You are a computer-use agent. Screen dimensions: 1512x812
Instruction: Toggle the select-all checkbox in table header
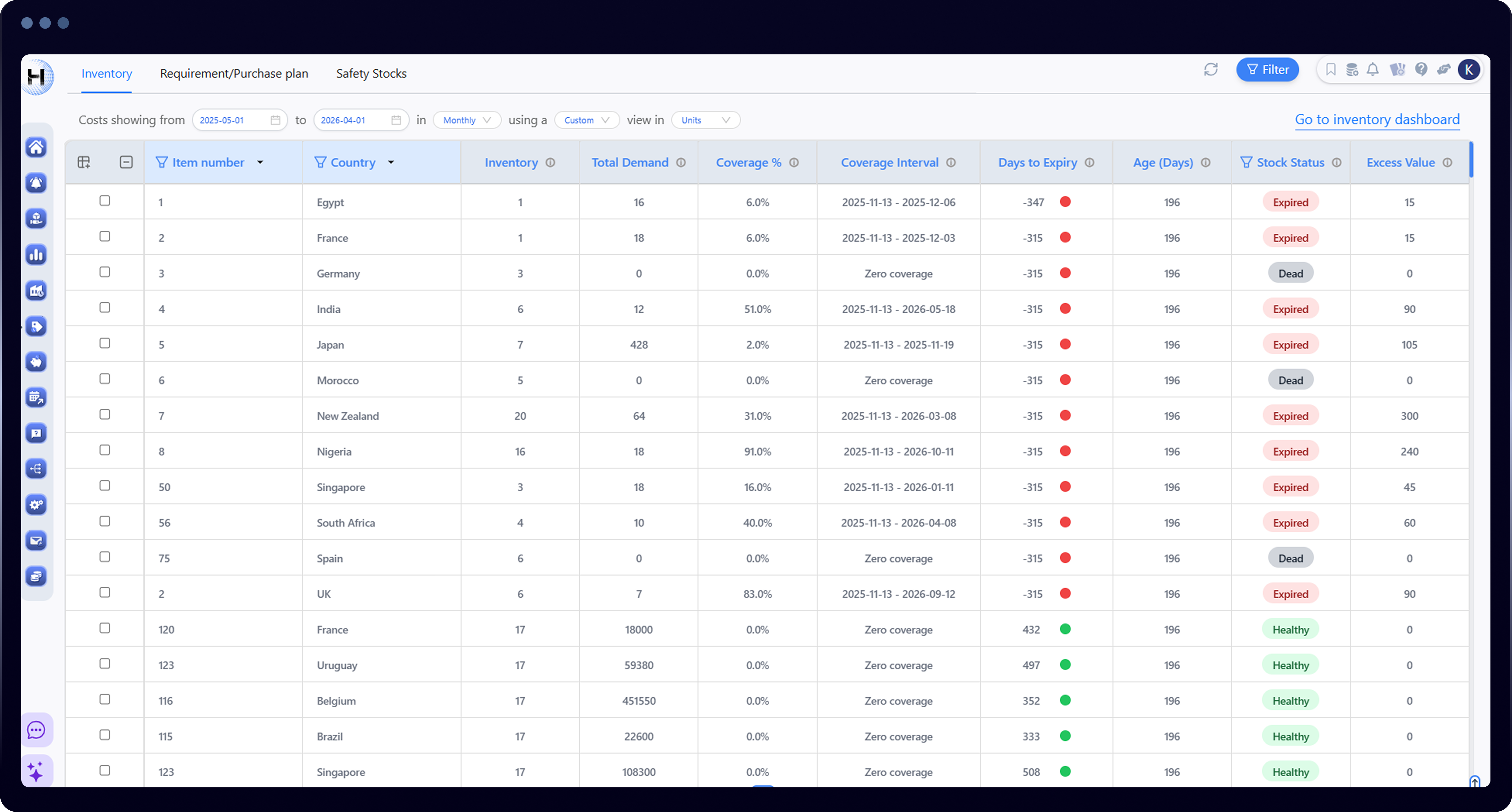126,162
